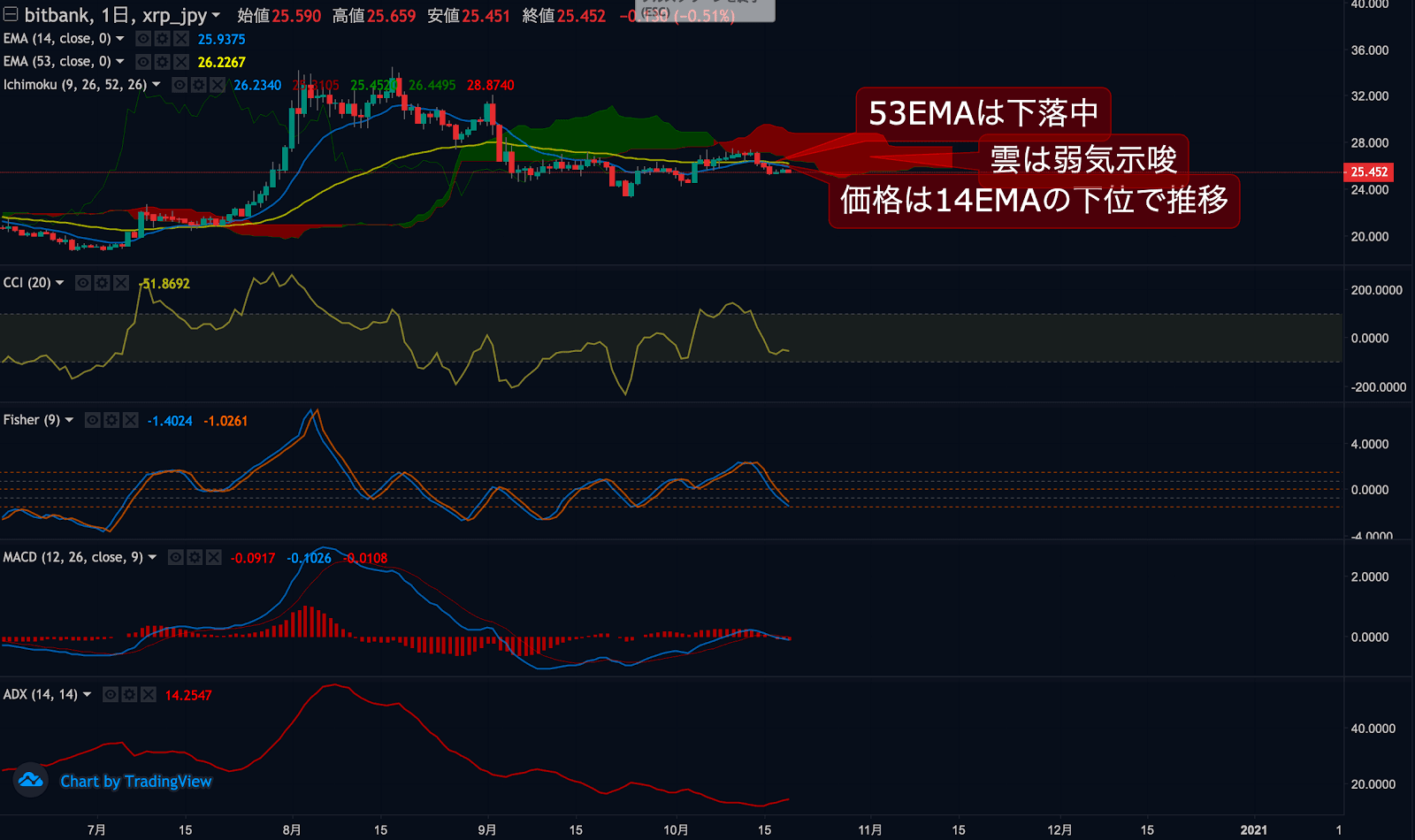The height and width of the screenshot is (840, 1415).
Task: Open Ichimoku indicator settings gear
Action: (x=198, y=85)
